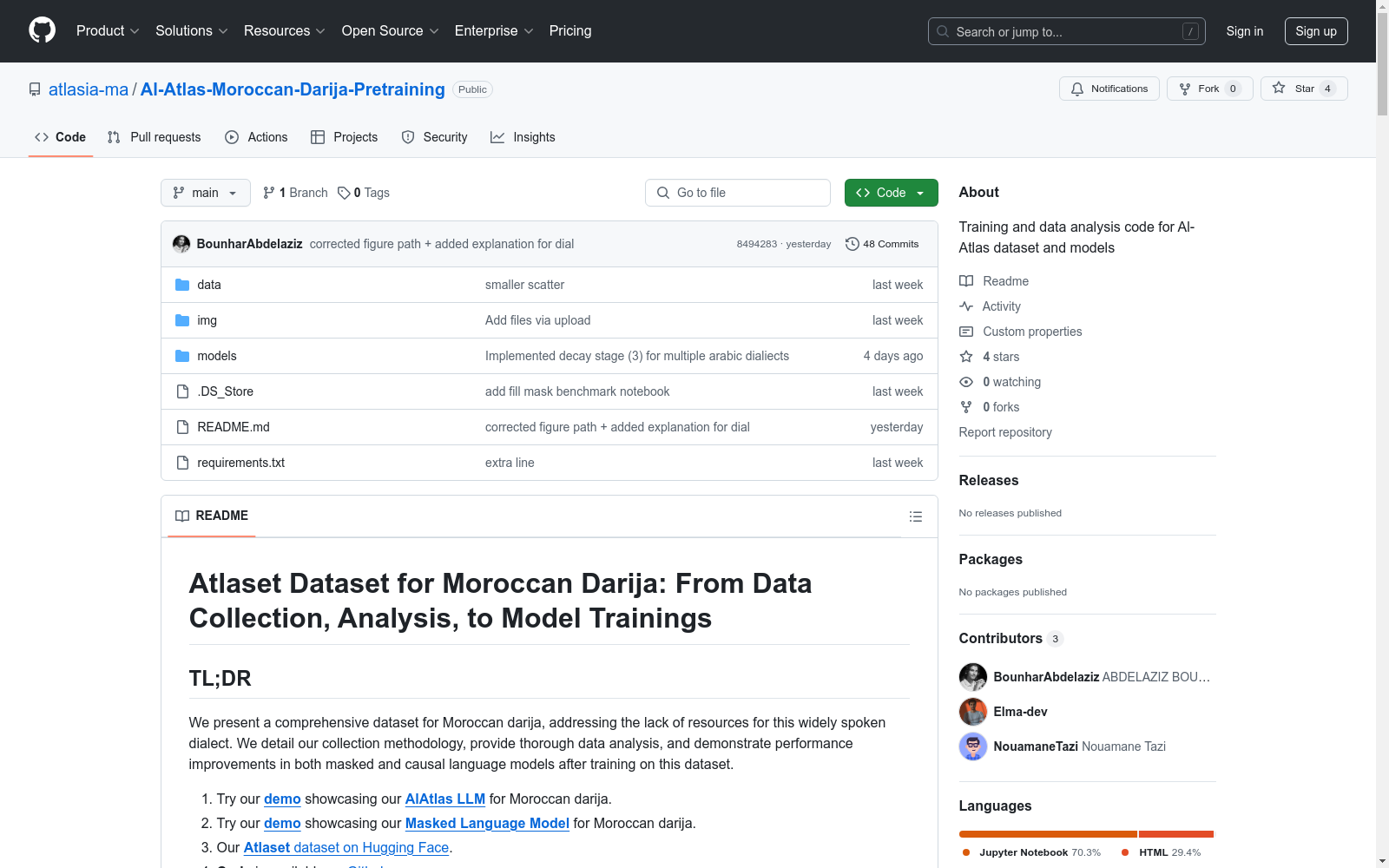Expand the Open Source menu
The height and width of the screenshot is (868, 1389).
[391, 31]
